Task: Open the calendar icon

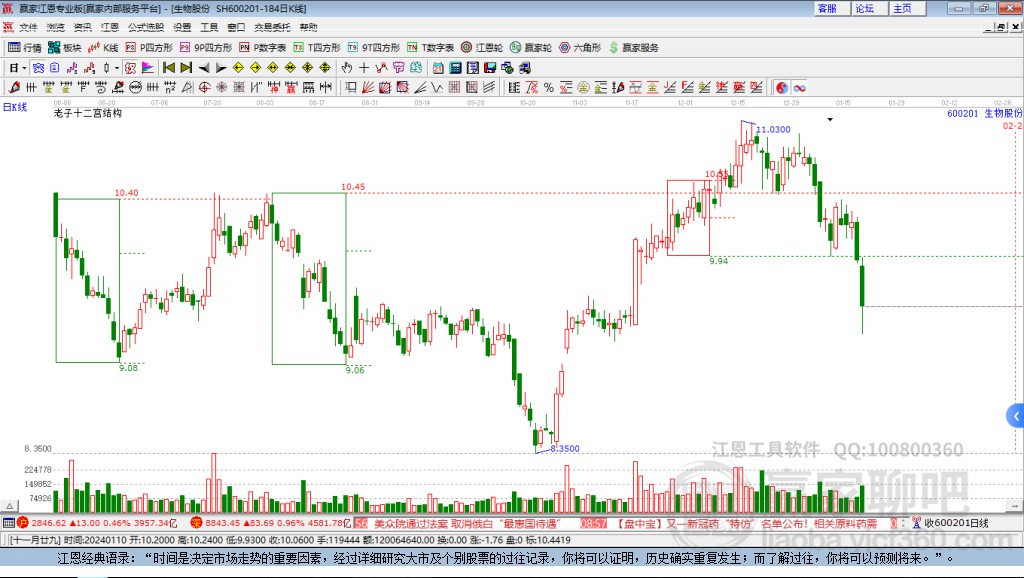Action: pos(438,68)
